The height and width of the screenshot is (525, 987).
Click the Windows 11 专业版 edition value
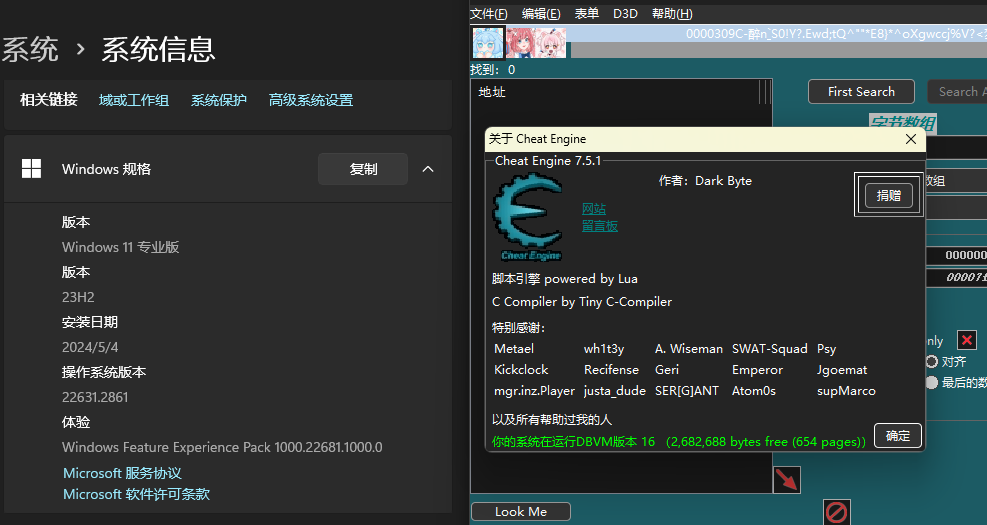click(x=120, y=247)
